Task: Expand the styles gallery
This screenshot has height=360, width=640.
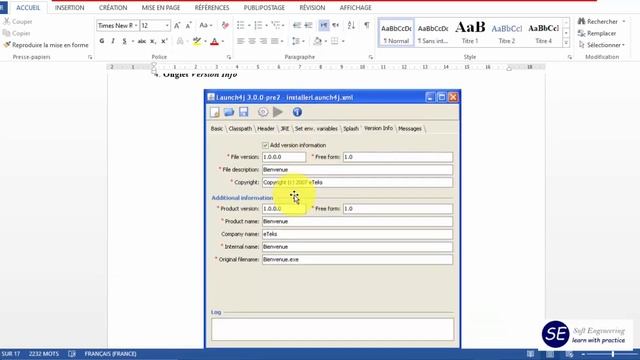Action: pos(566,42)
